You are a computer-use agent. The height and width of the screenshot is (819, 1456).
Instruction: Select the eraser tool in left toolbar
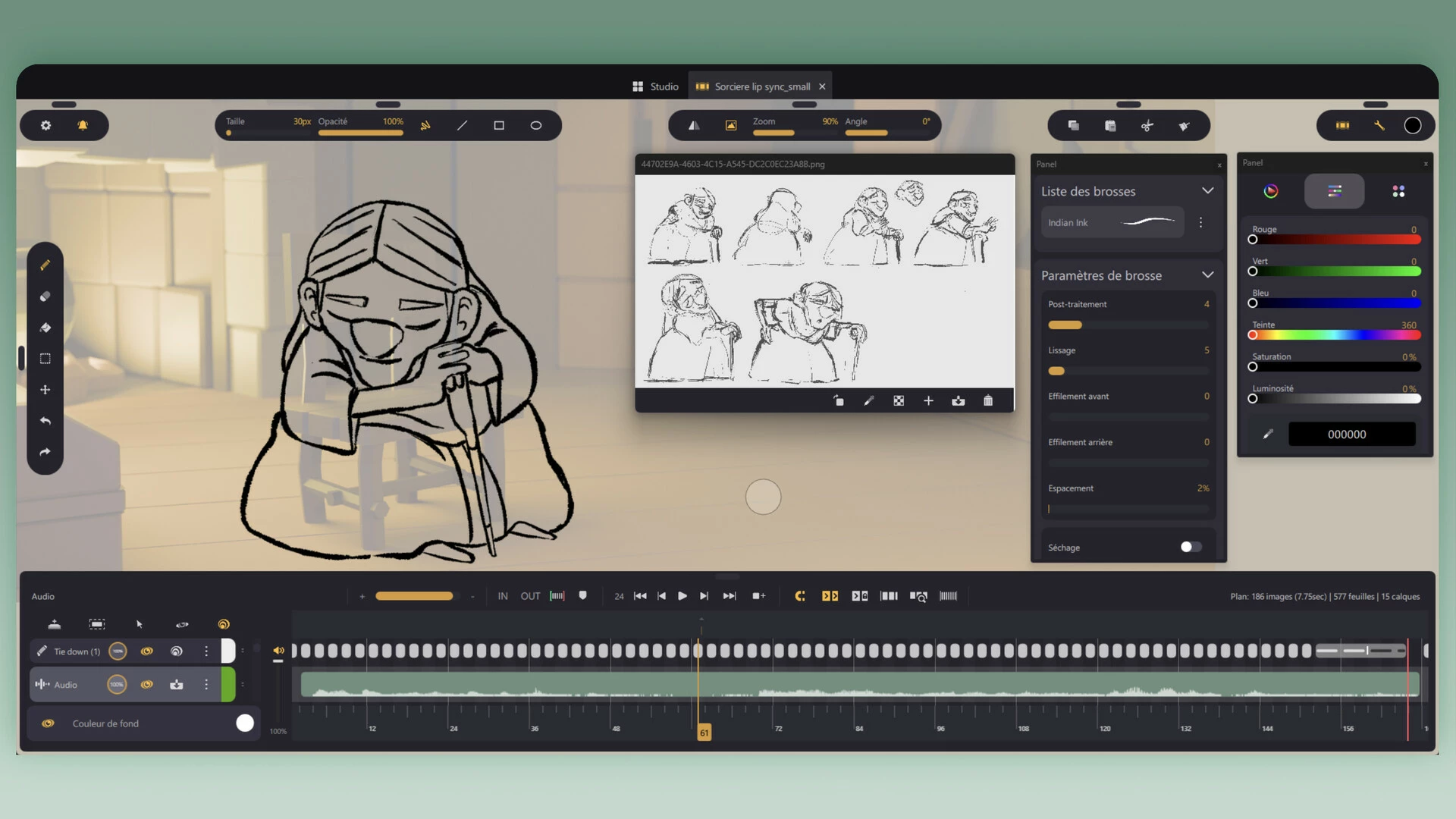click(x=45, y=297)
